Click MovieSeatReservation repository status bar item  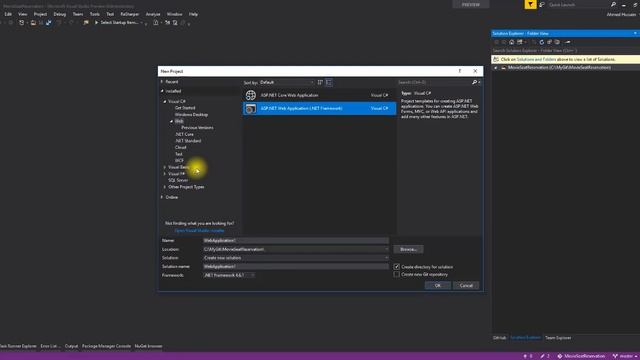pyautogui.click(x=581, y=356)
